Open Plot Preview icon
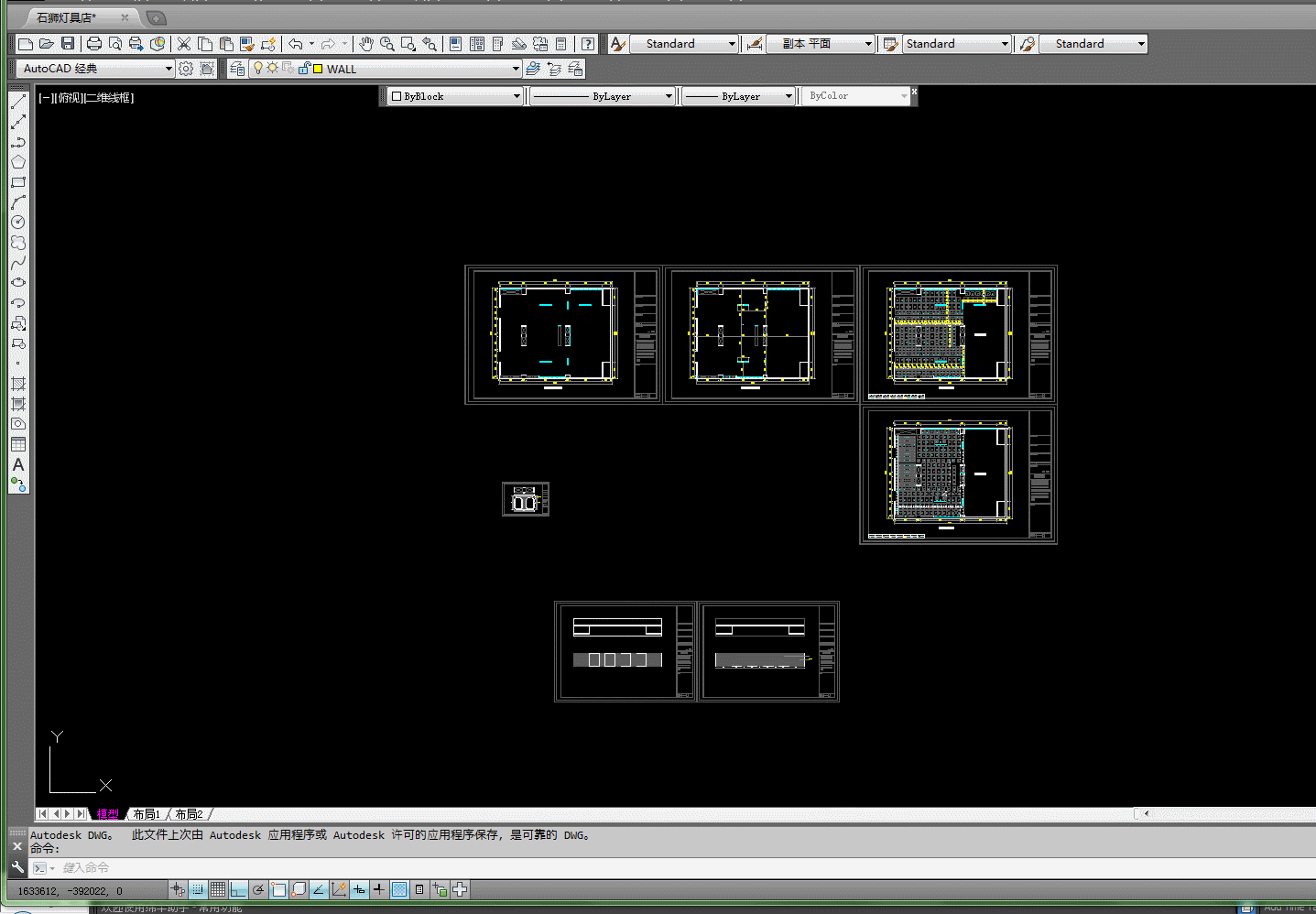 tap(115, 44)
